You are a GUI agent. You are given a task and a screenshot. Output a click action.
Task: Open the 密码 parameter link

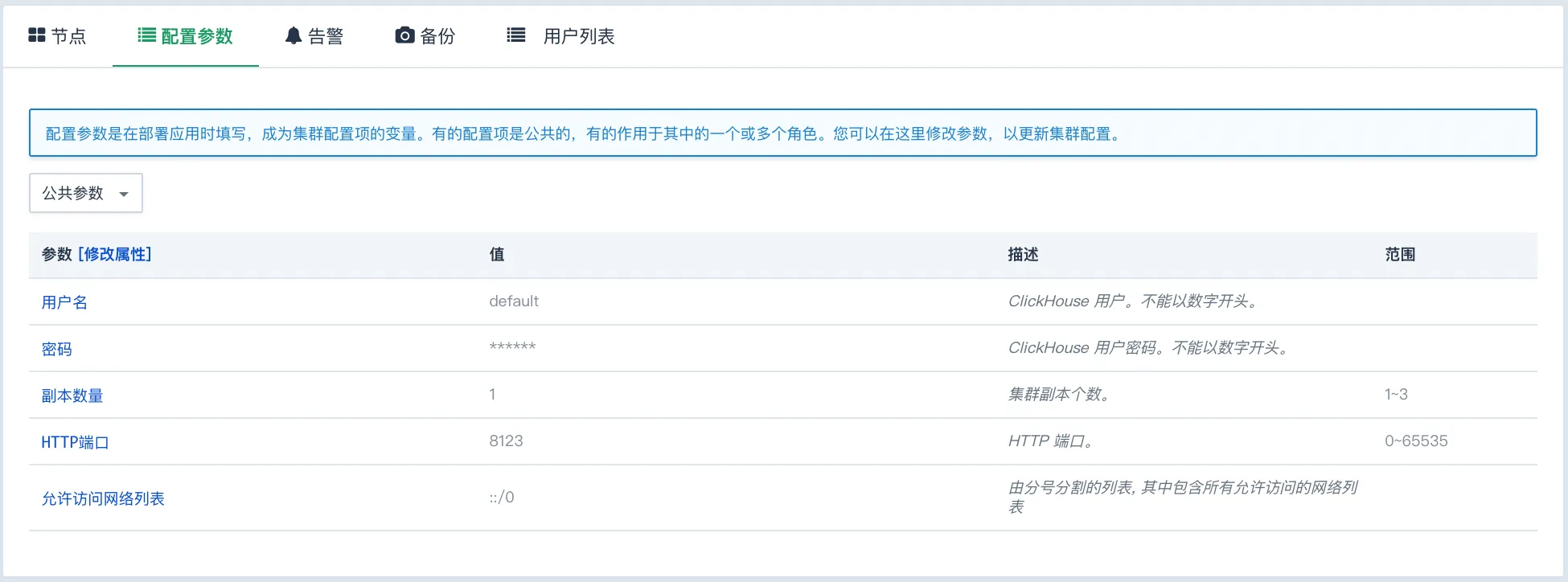56,349
